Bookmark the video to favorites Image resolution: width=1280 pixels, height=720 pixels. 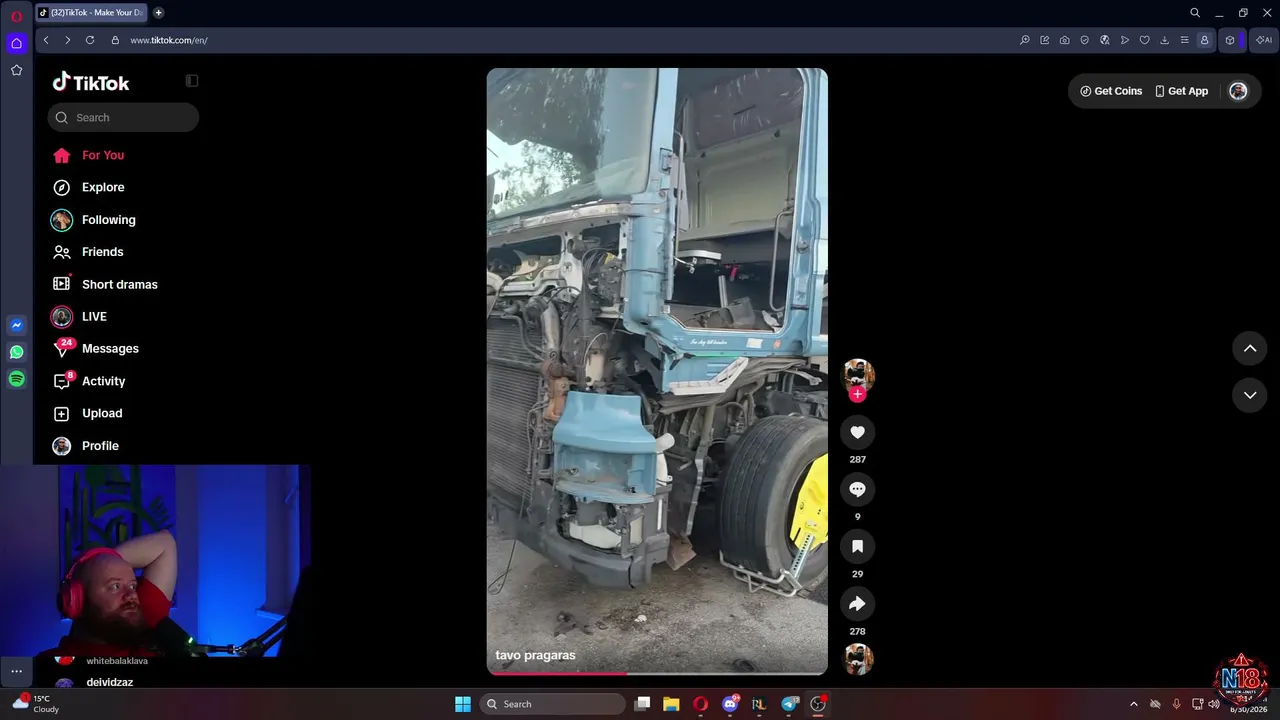[857, 546]
